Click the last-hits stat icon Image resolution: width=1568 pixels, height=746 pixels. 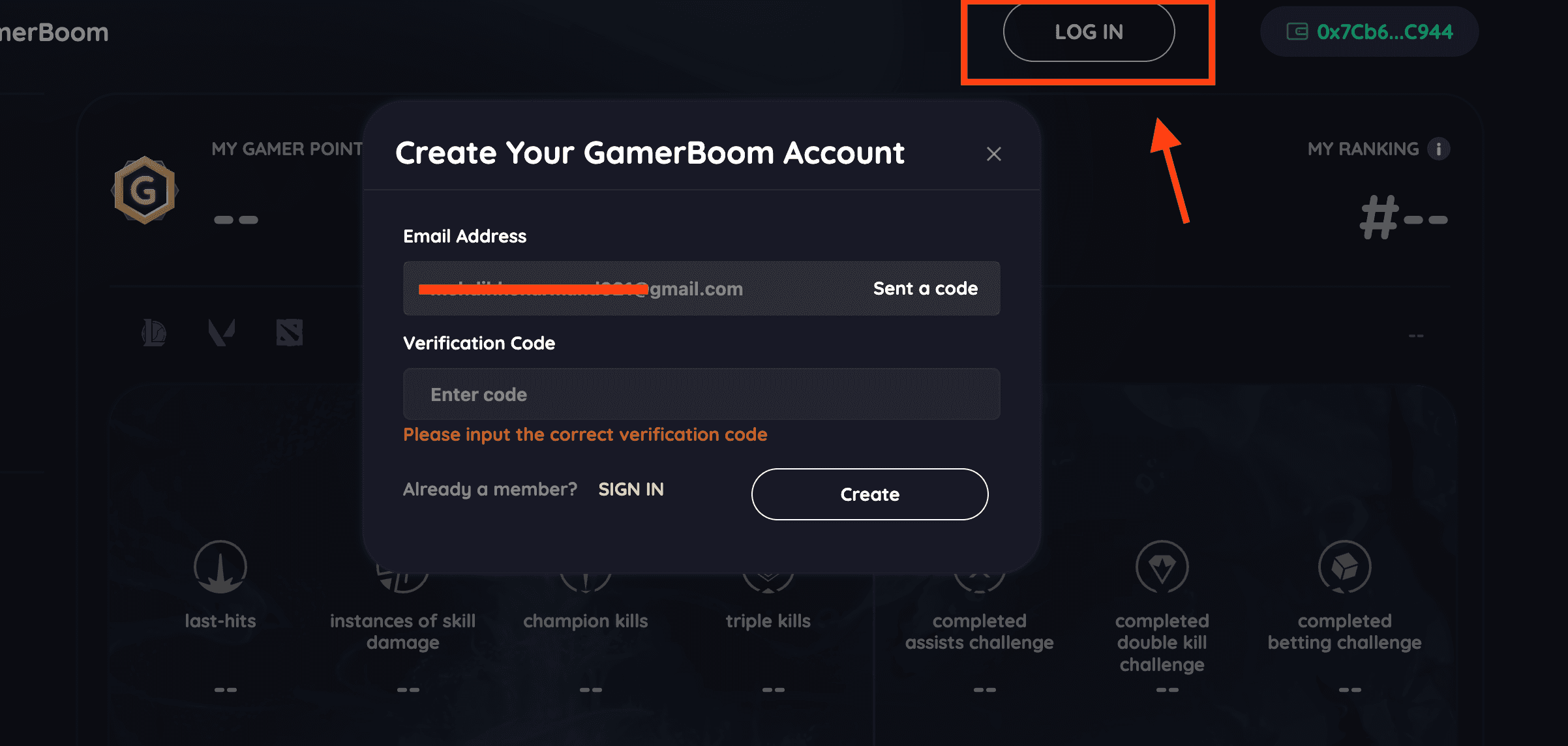tap(220, 567)
